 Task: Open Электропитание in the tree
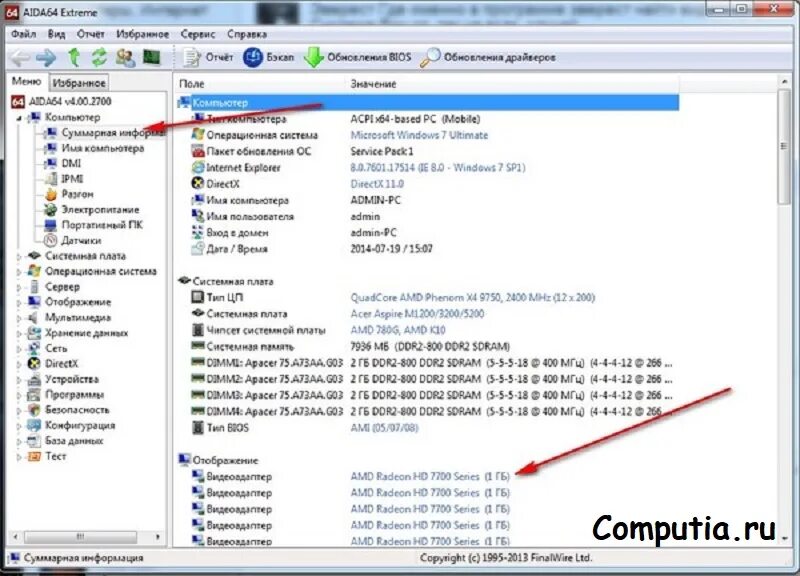92,210
